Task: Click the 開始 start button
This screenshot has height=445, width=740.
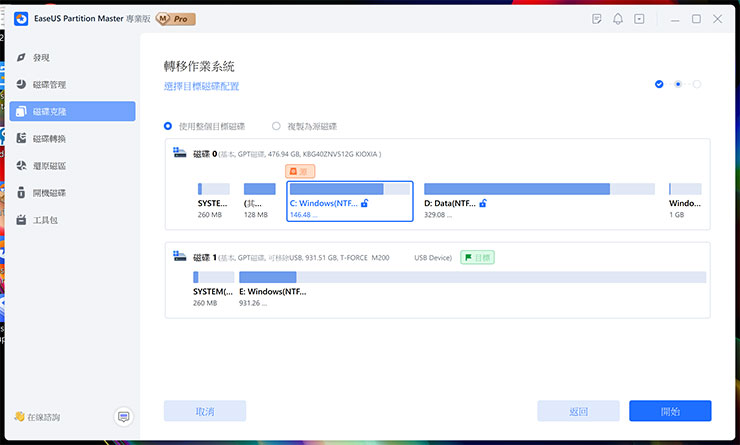Action: [x=670, y=411]
